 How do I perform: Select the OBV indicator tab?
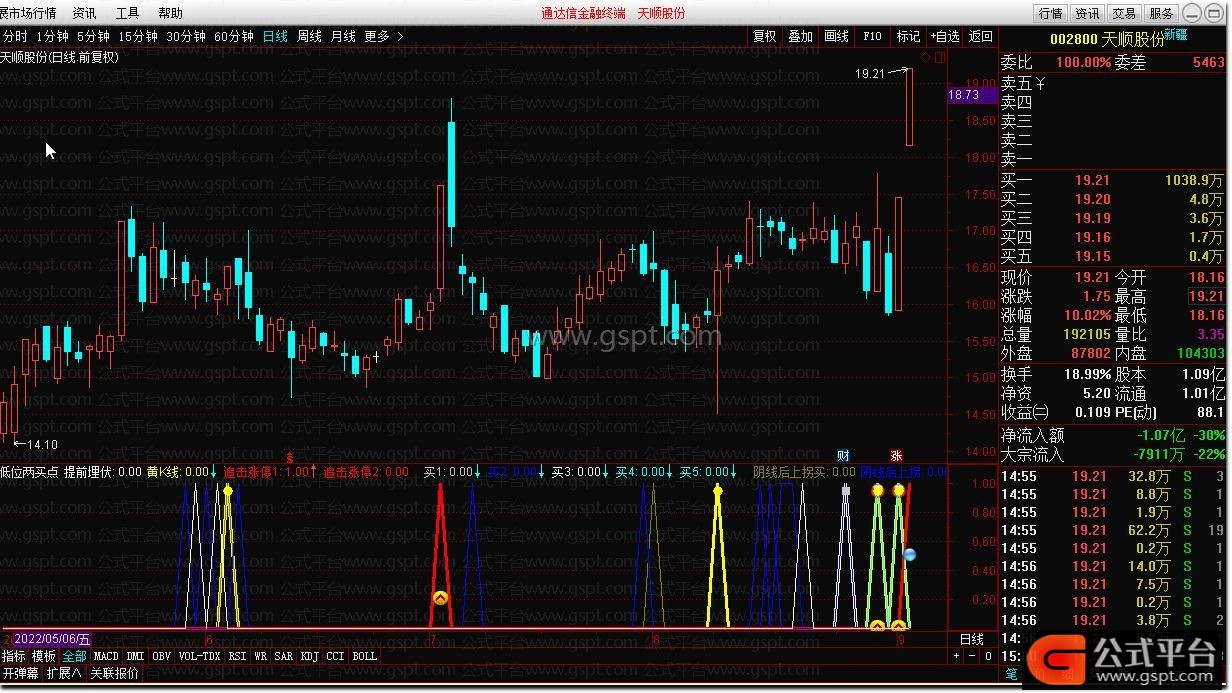(162, 656)
